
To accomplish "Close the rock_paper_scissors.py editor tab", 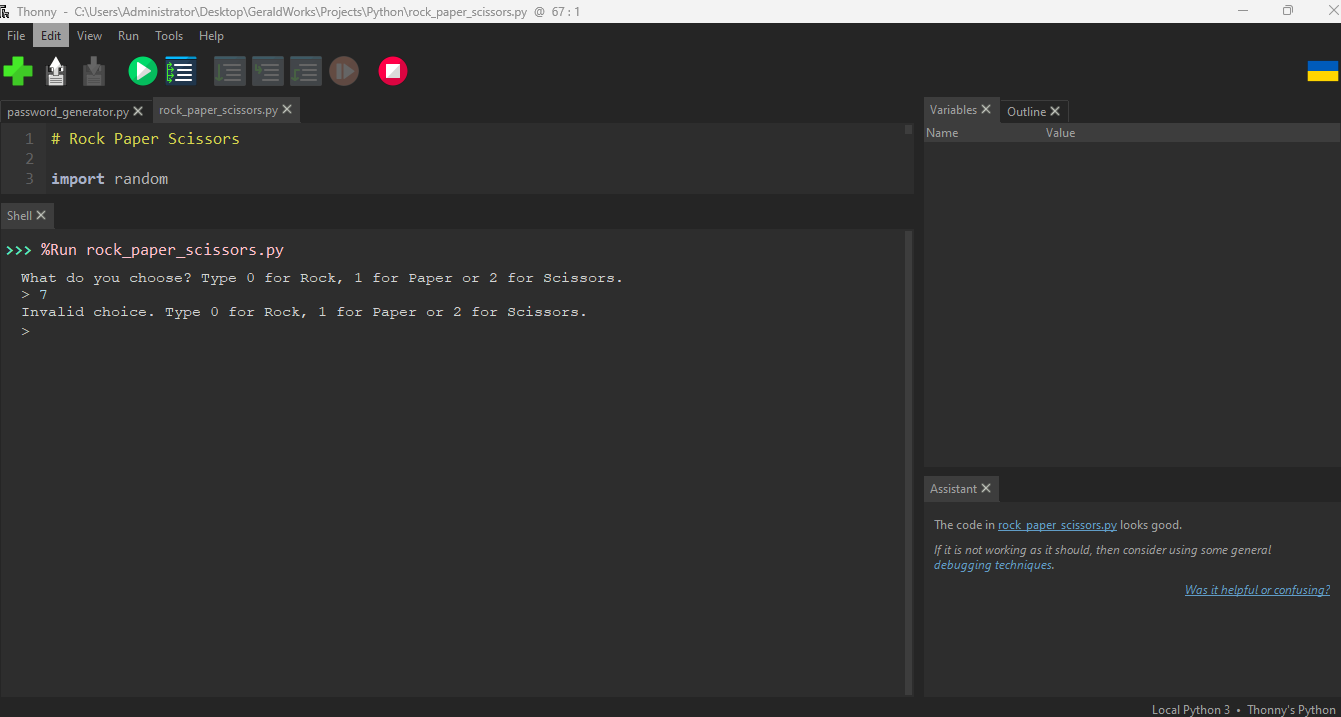I will pyautogui.click(x=287, y=110).
